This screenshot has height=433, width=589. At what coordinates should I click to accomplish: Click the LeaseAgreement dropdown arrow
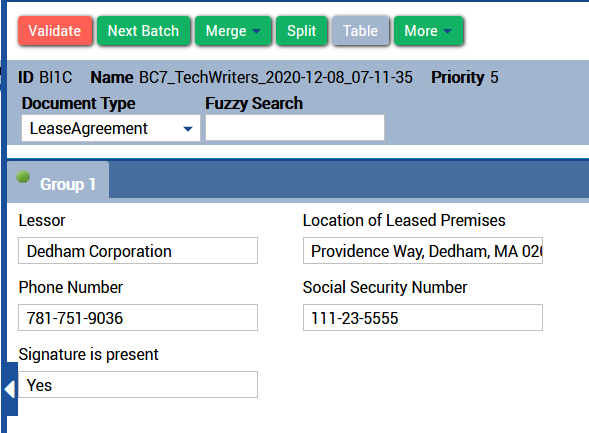(x=188, y=129)
